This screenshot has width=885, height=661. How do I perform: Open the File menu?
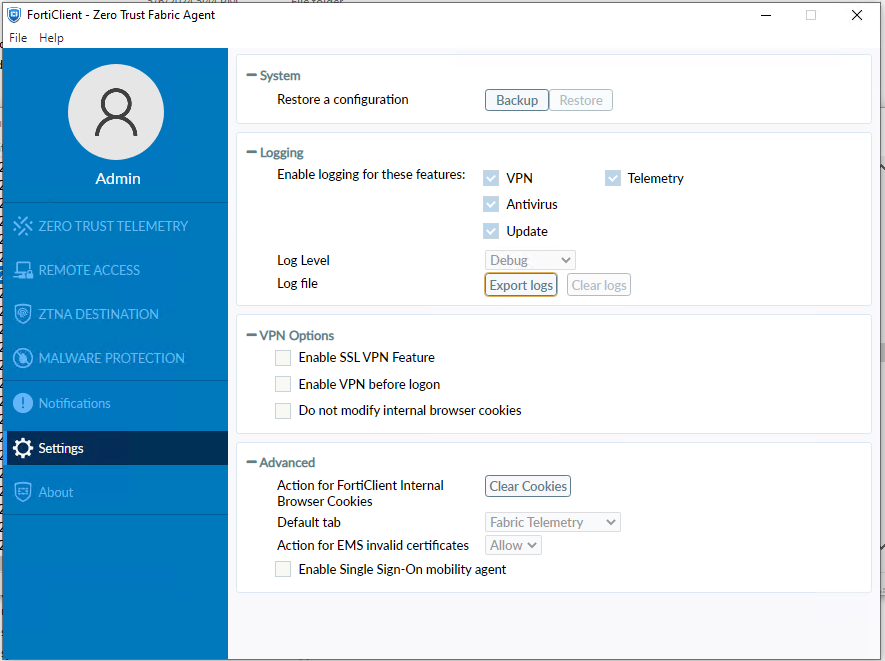pyautogui.click(x=18, y=38)
